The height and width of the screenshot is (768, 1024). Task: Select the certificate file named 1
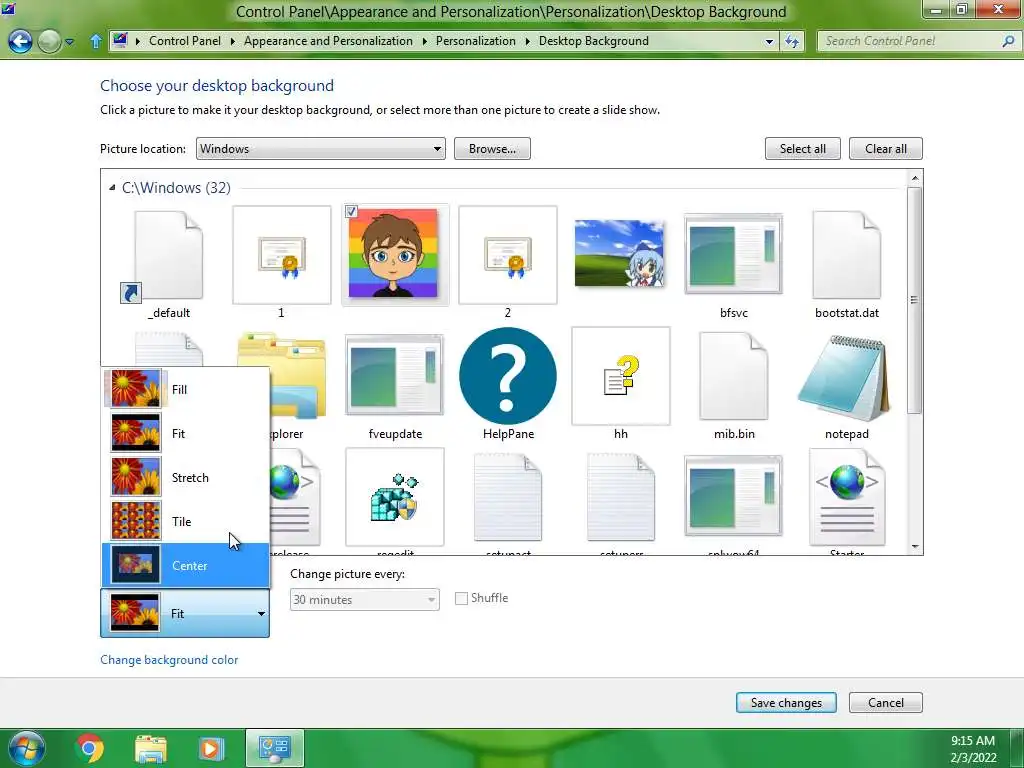(x=281, y=255)
